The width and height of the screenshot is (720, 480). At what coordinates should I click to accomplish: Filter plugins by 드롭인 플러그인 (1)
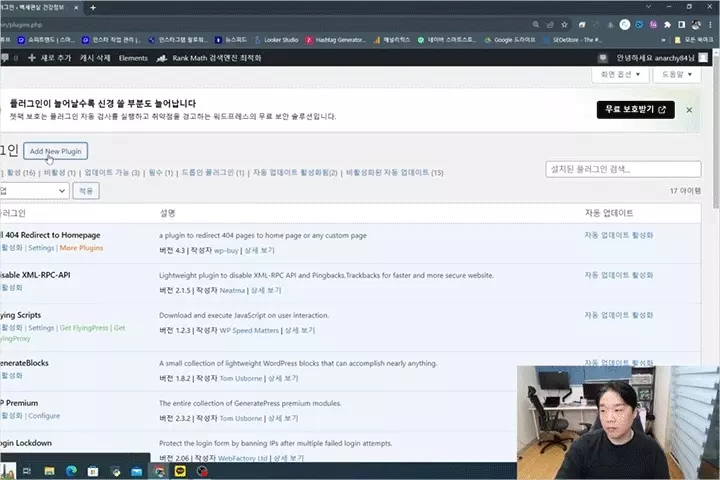tap(213, 173)
